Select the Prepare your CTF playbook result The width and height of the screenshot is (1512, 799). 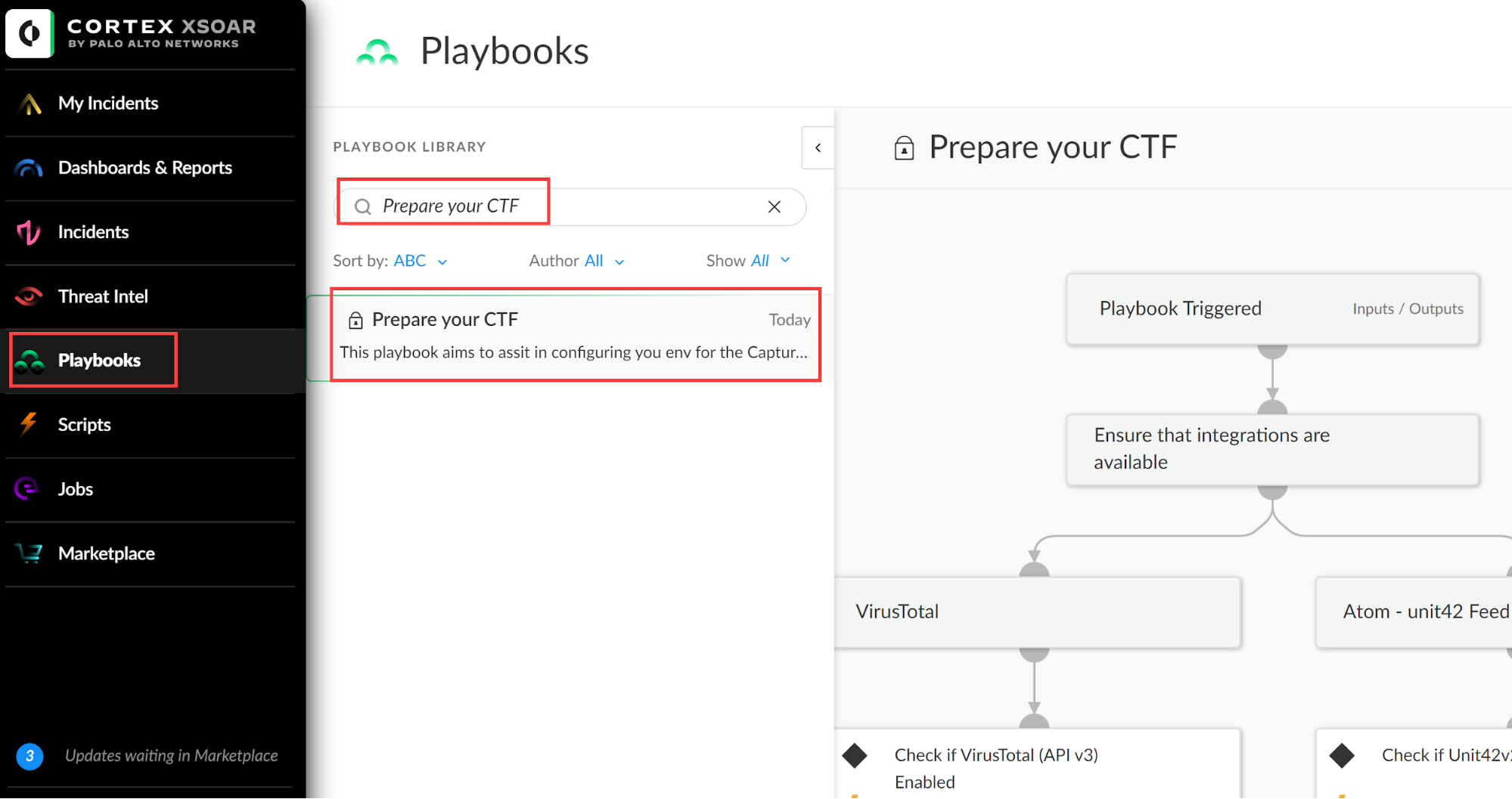tap(575, 335)
